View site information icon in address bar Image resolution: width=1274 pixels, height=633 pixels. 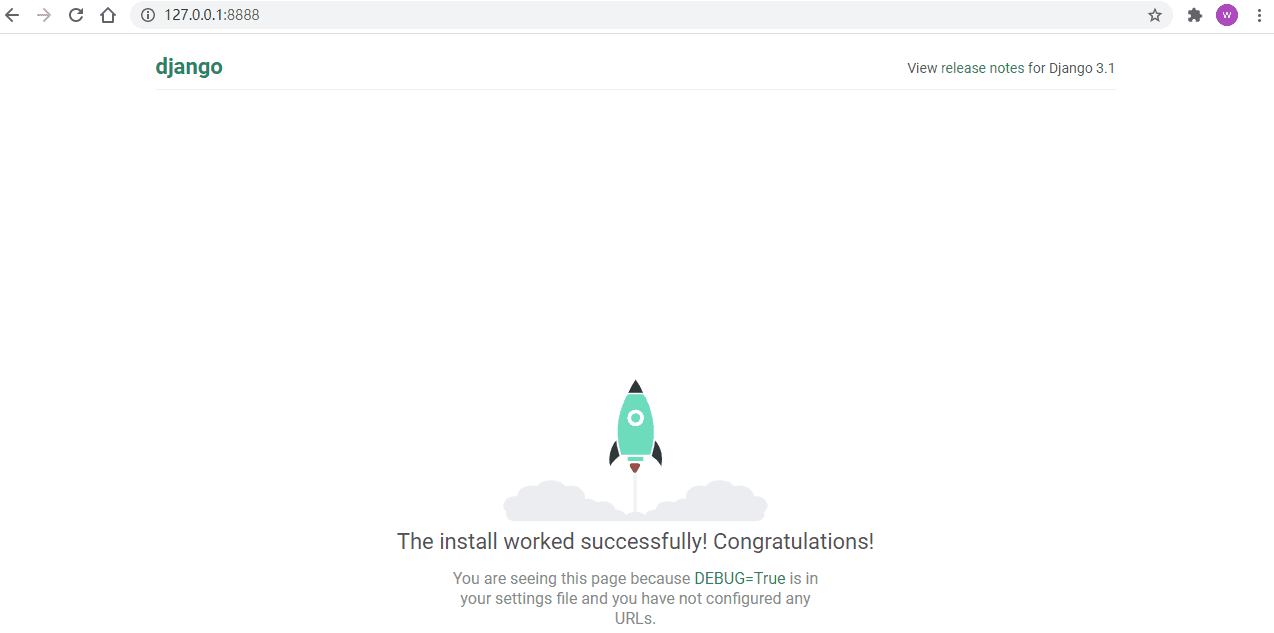click(x=148, y=15)
